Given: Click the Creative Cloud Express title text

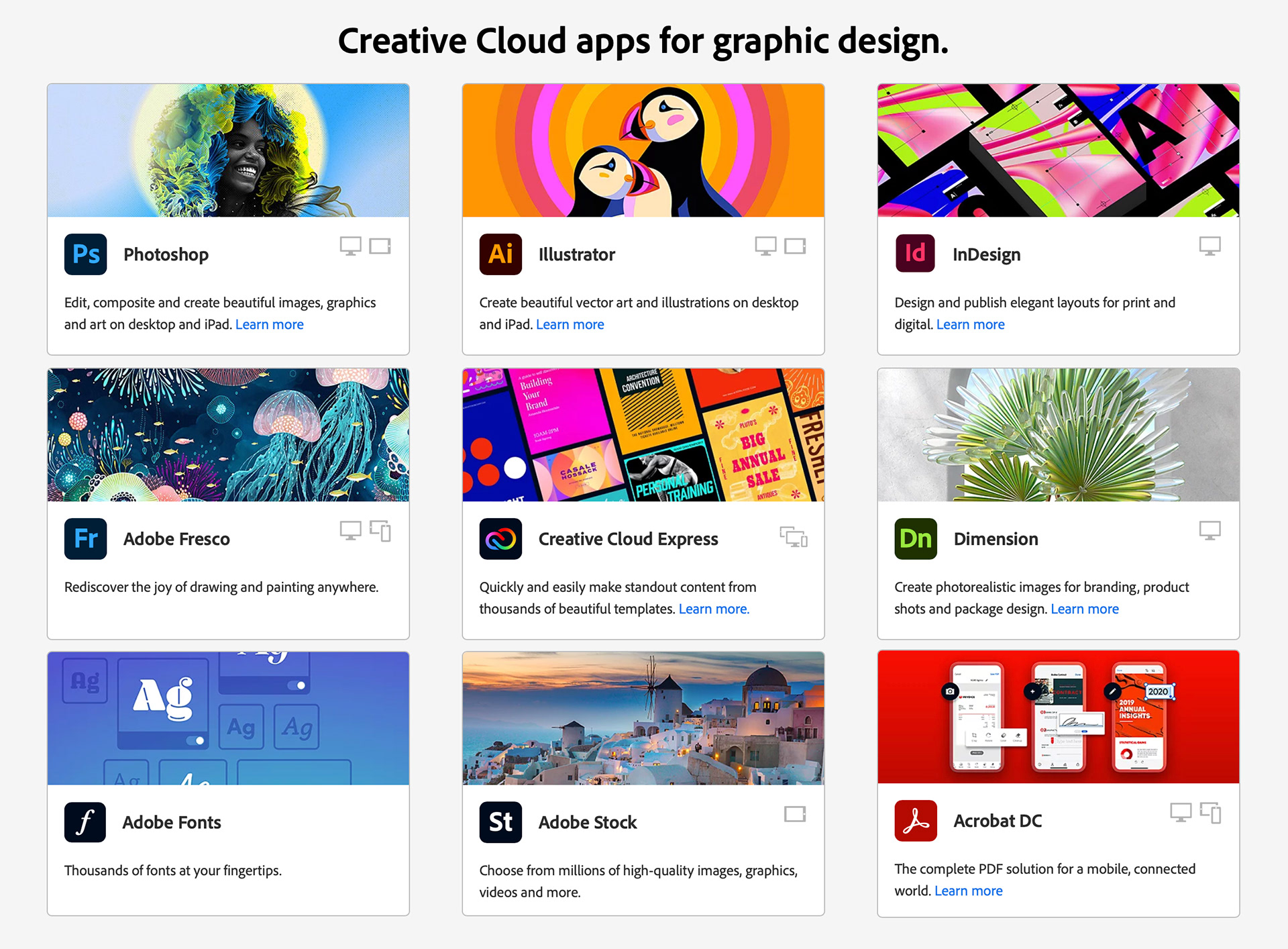Looking at the screenshot, I should coord(629,540).
